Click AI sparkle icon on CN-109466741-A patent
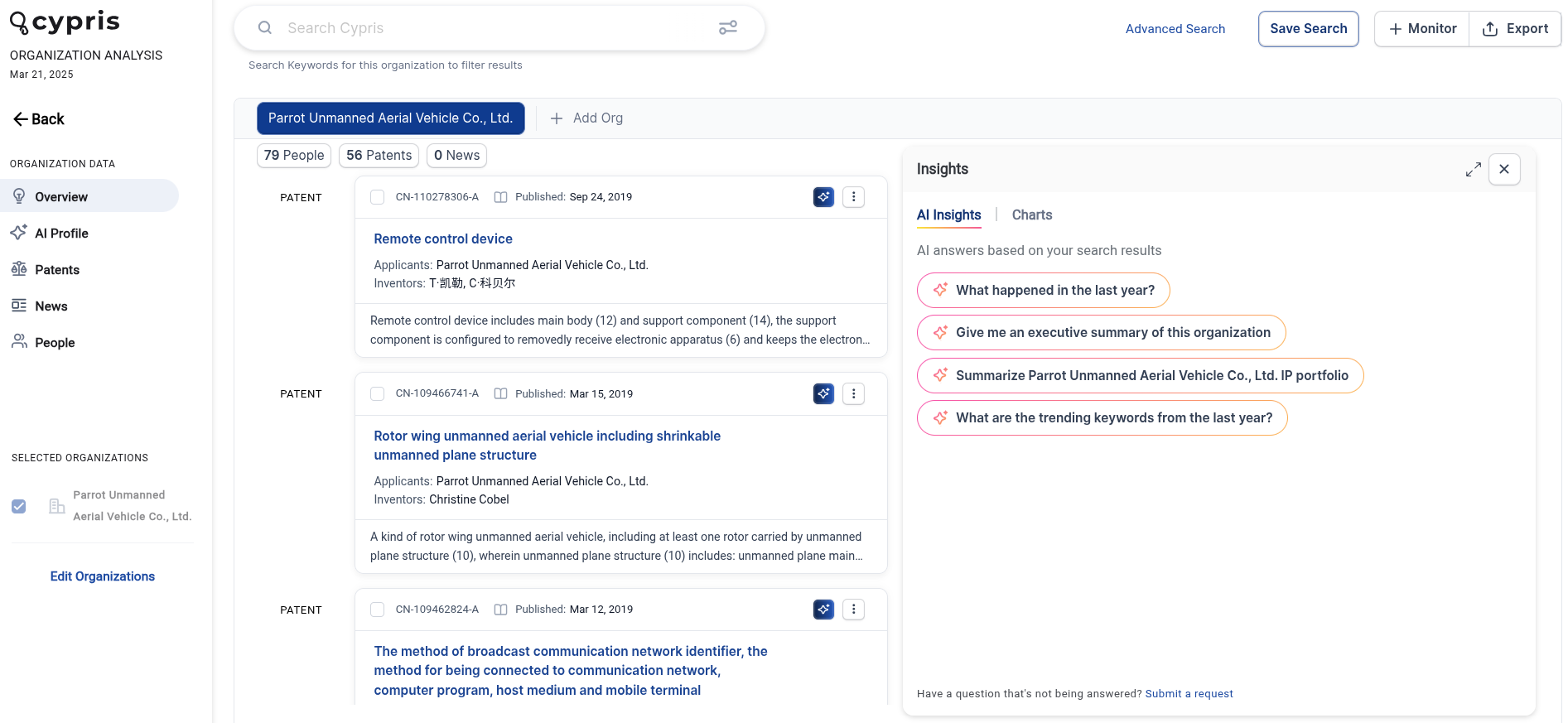This screenshot has width=1568, height=723. pyautogui.click(x=823, y=394)
